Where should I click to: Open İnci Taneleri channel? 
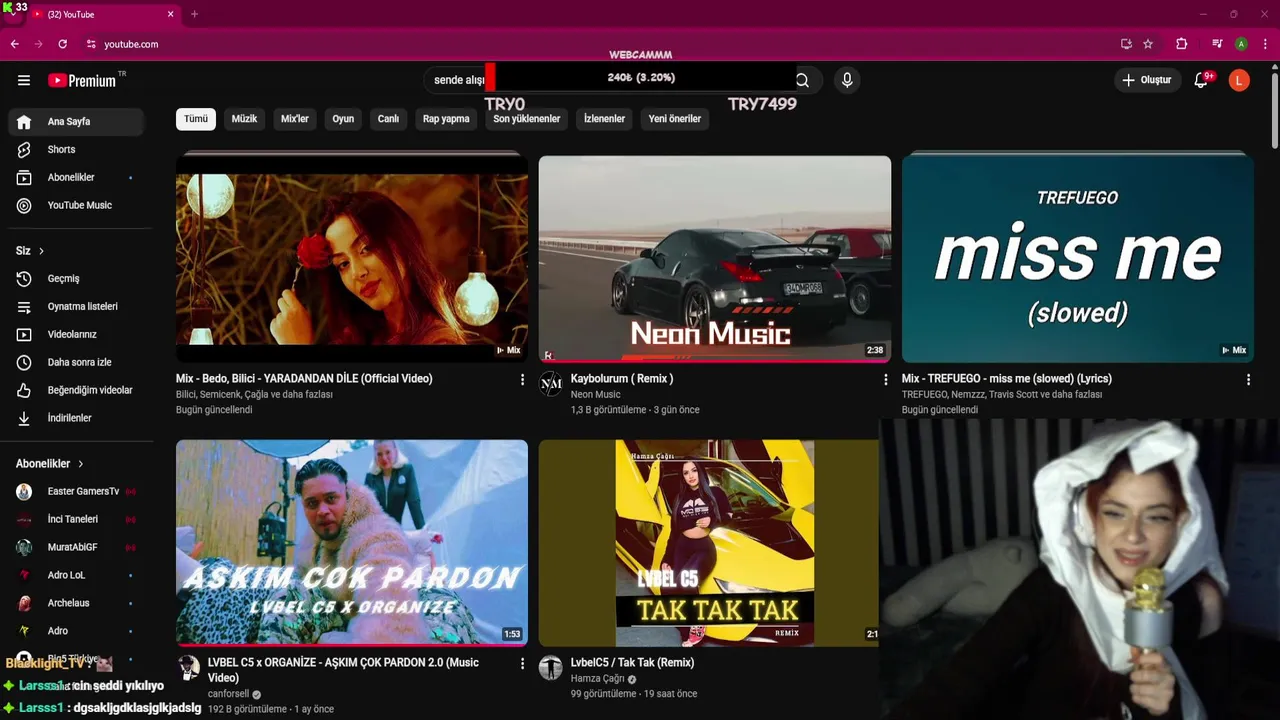(x=77, y=519)
